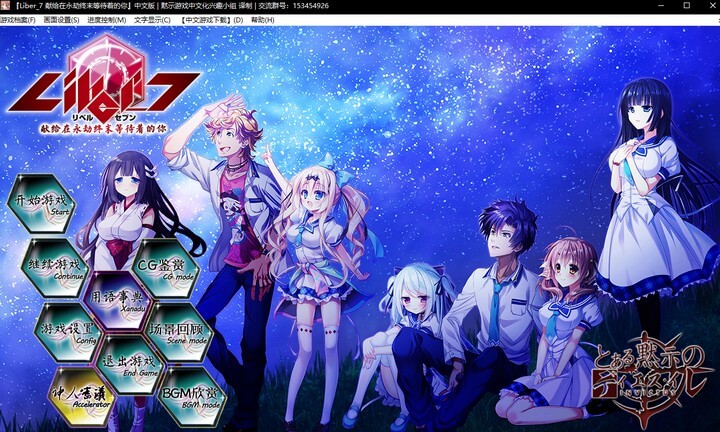Viewport: 720px width, 432px height.
Task: Minimize the game window
Action: click(661, 6)
